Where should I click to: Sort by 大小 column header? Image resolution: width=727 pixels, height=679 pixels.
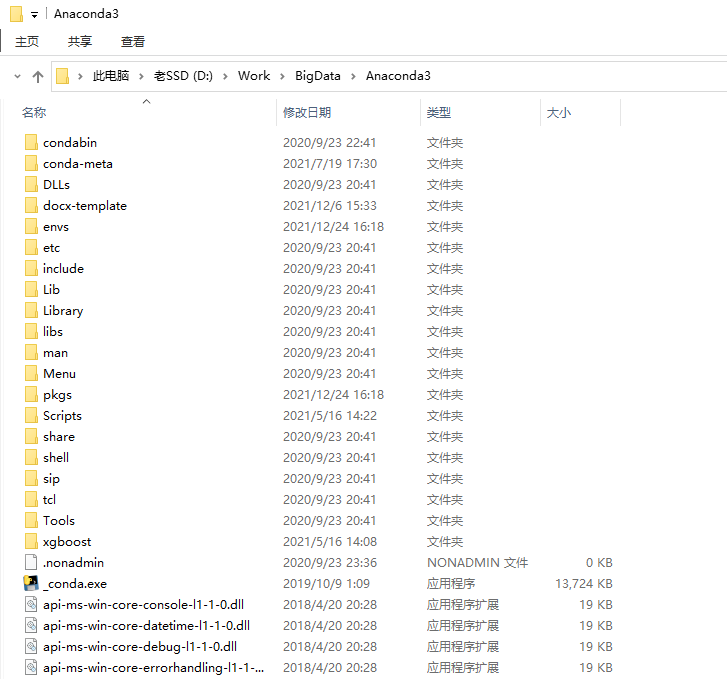coord(559,113)
